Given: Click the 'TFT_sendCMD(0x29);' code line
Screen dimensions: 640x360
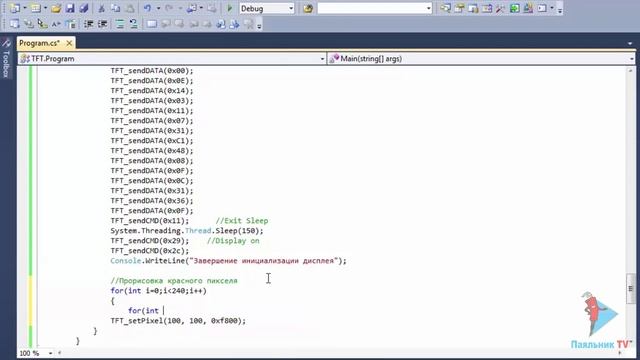Looking at the screenshot, I should point(150,241).
